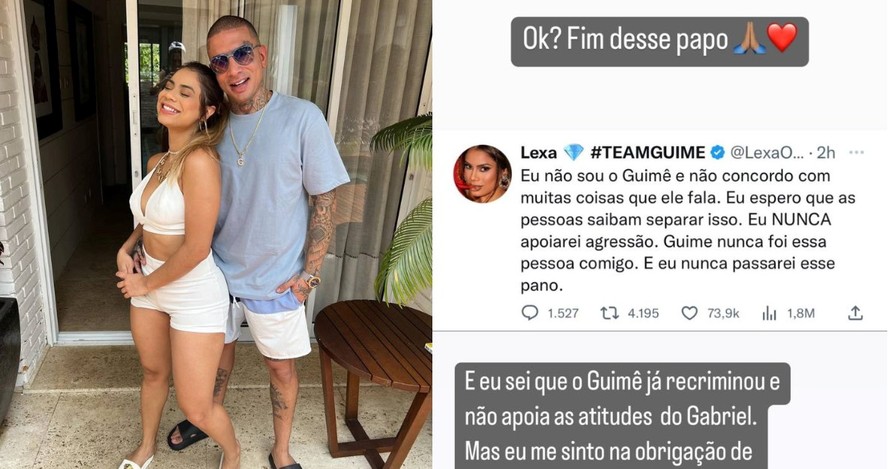Click the praying hands emoji
Viewport: 888px width, 469px height.
click(x=749, y=39)
